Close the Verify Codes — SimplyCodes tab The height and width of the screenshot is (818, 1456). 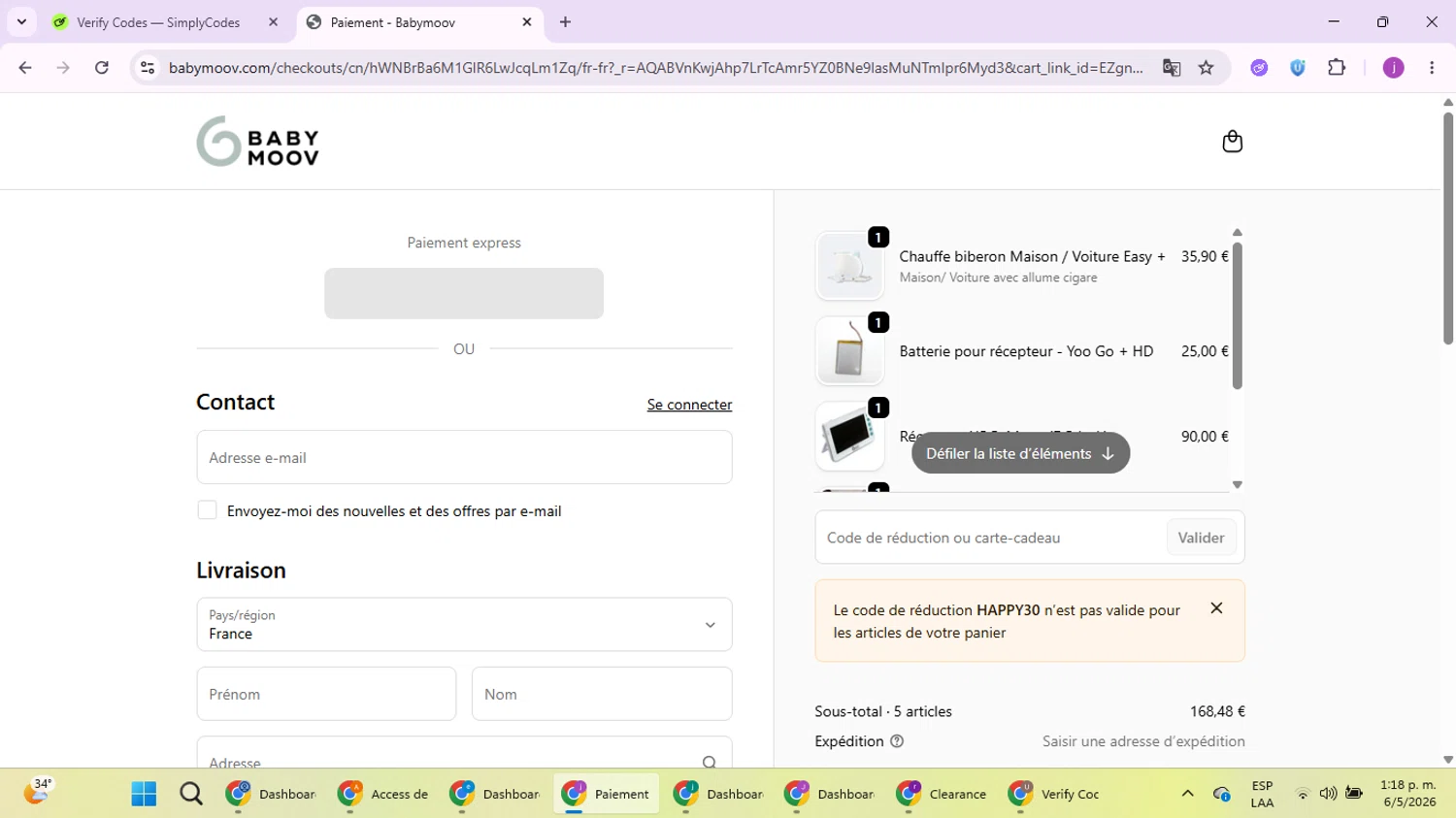click(273, 22)
